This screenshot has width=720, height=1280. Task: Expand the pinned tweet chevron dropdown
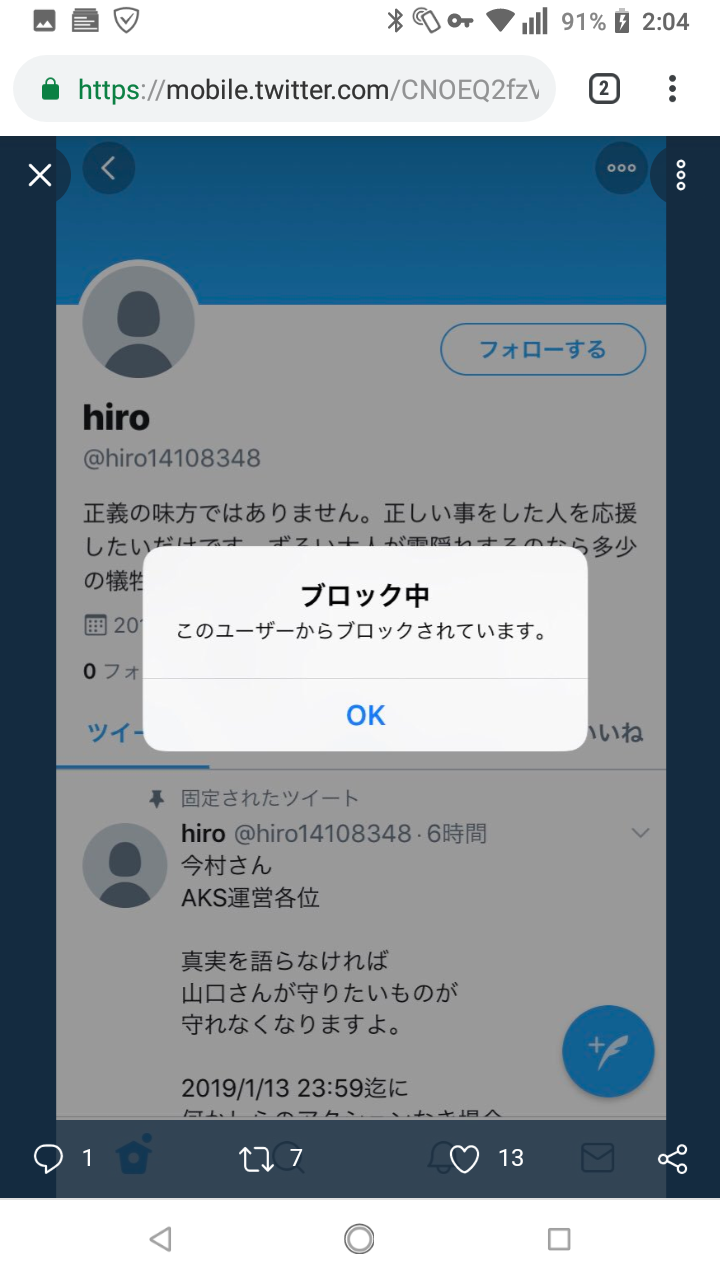[x=640, y=833]
